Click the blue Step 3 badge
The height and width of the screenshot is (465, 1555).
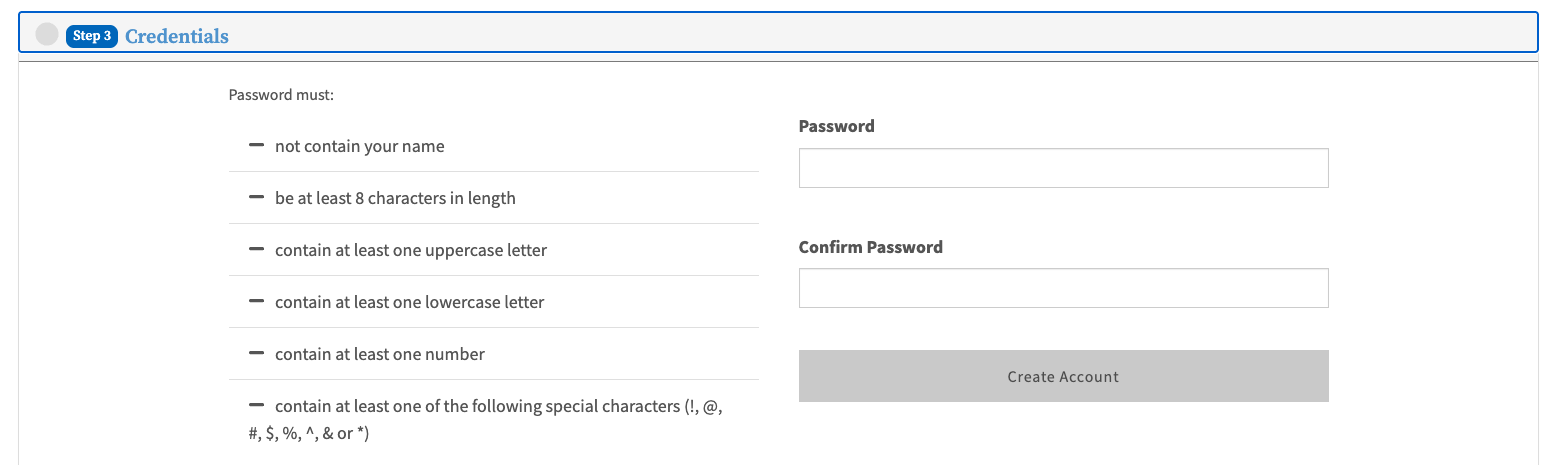[92, 36]
